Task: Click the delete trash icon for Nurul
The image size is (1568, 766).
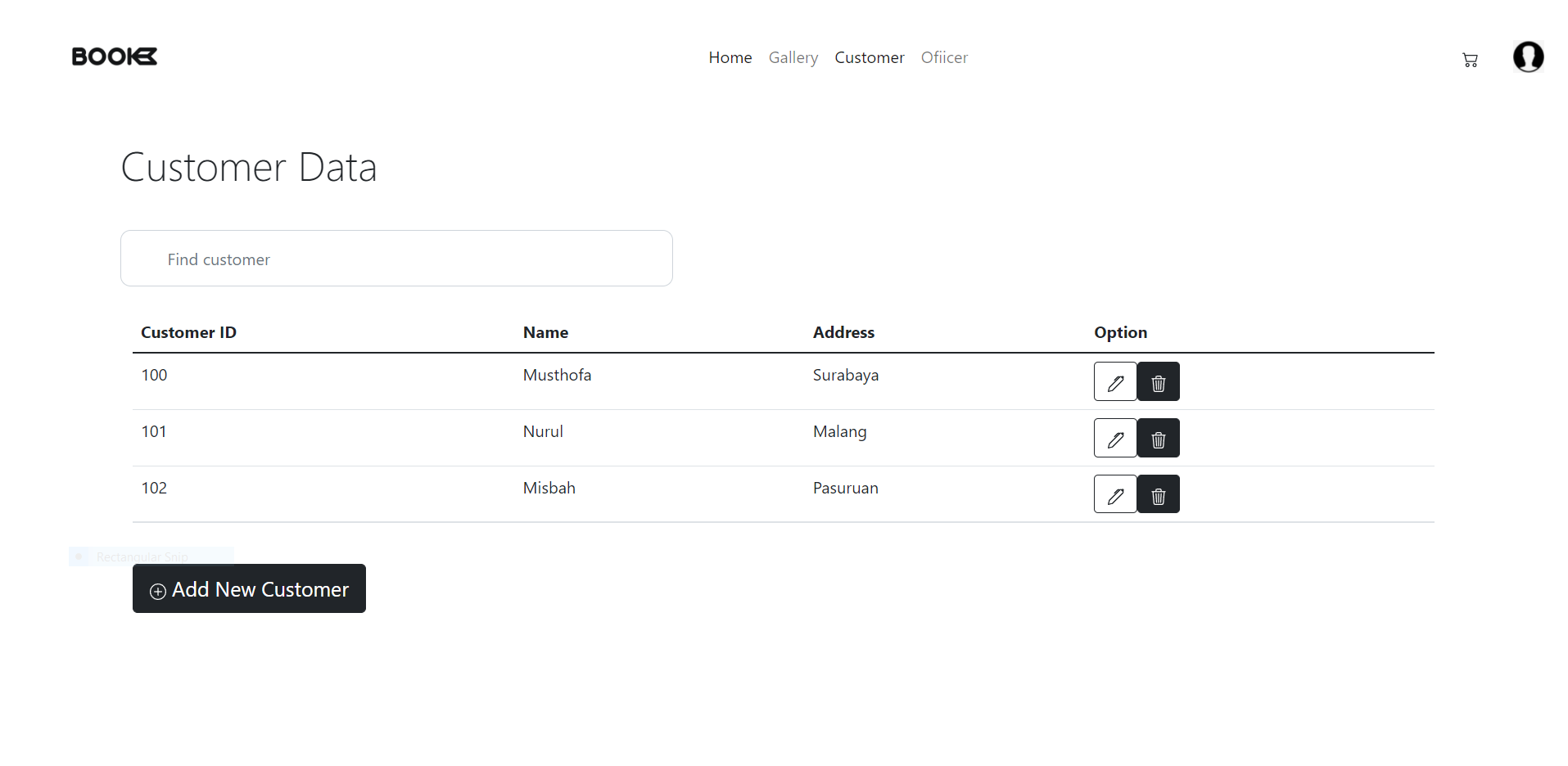Action: click(1158, 438)
